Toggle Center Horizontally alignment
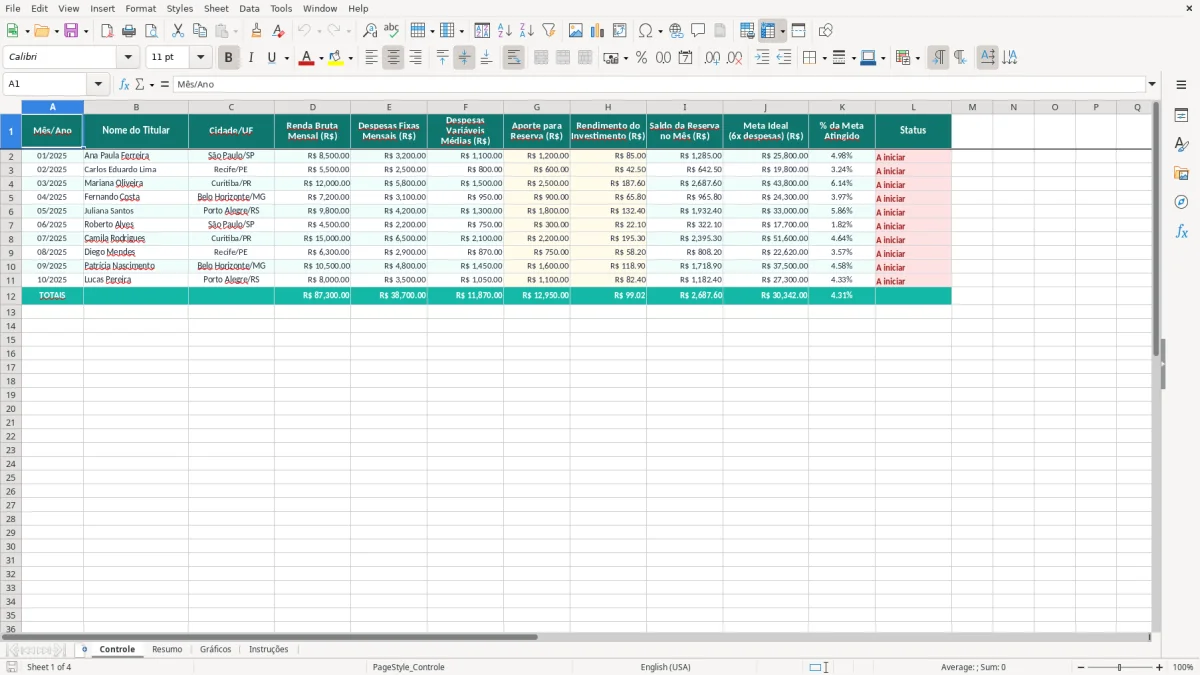Image resolution: width=1200 pixels, height=675 pixels. [x=393, y=58]
